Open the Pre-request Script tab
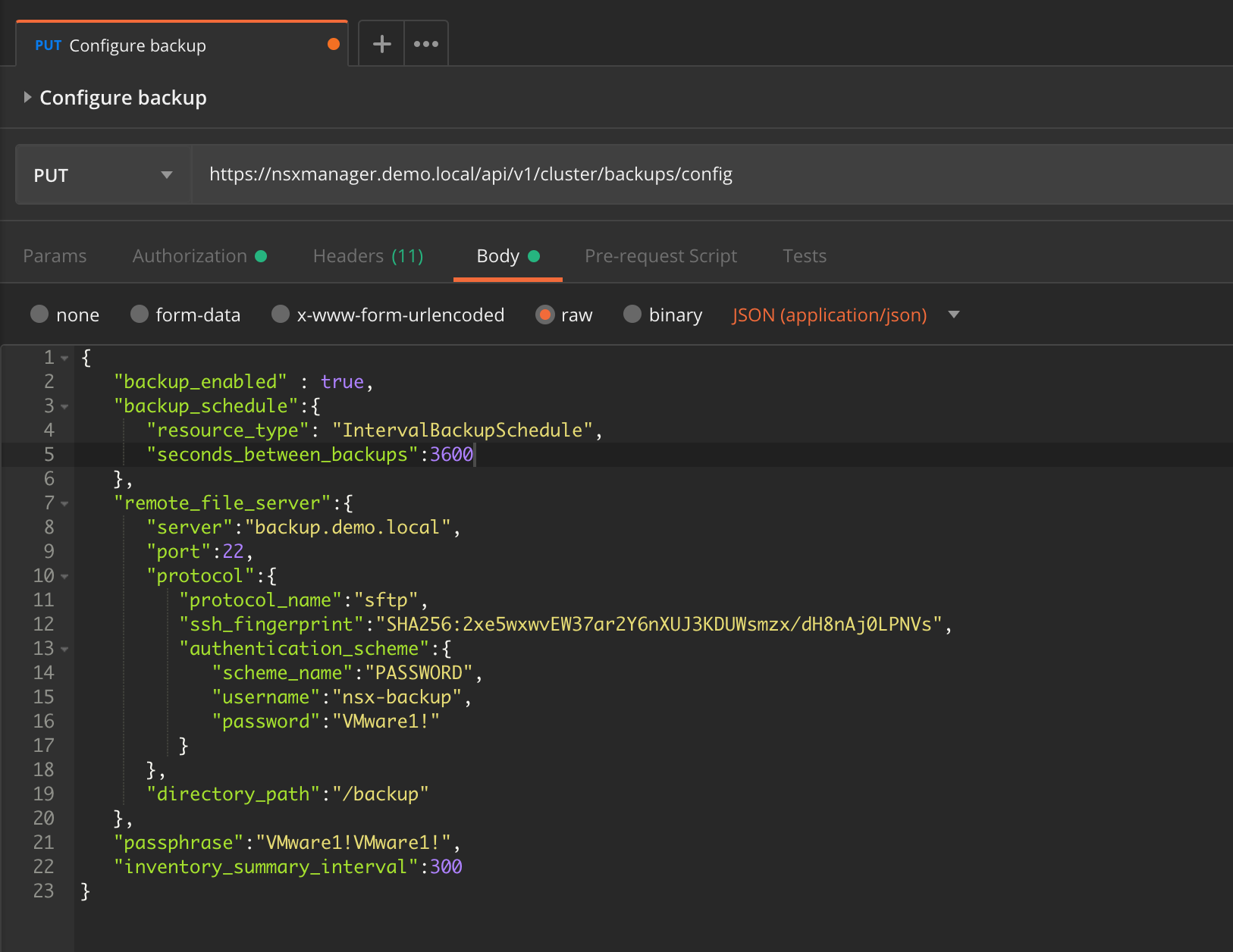This screenshot has height=952, width=1233. (660, 256)
